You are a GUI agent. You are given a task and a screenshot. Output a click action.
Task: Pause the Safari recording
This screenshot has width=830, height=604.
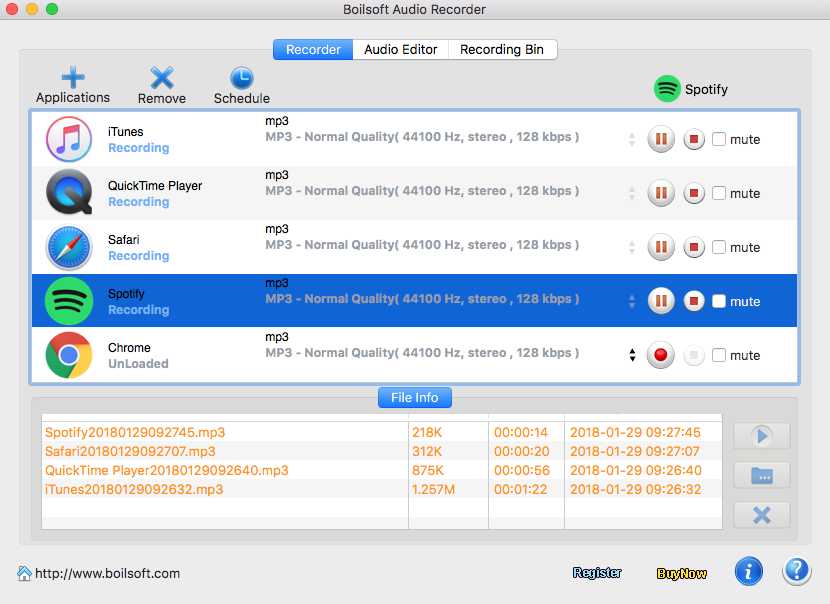click(x=661, y=247)
